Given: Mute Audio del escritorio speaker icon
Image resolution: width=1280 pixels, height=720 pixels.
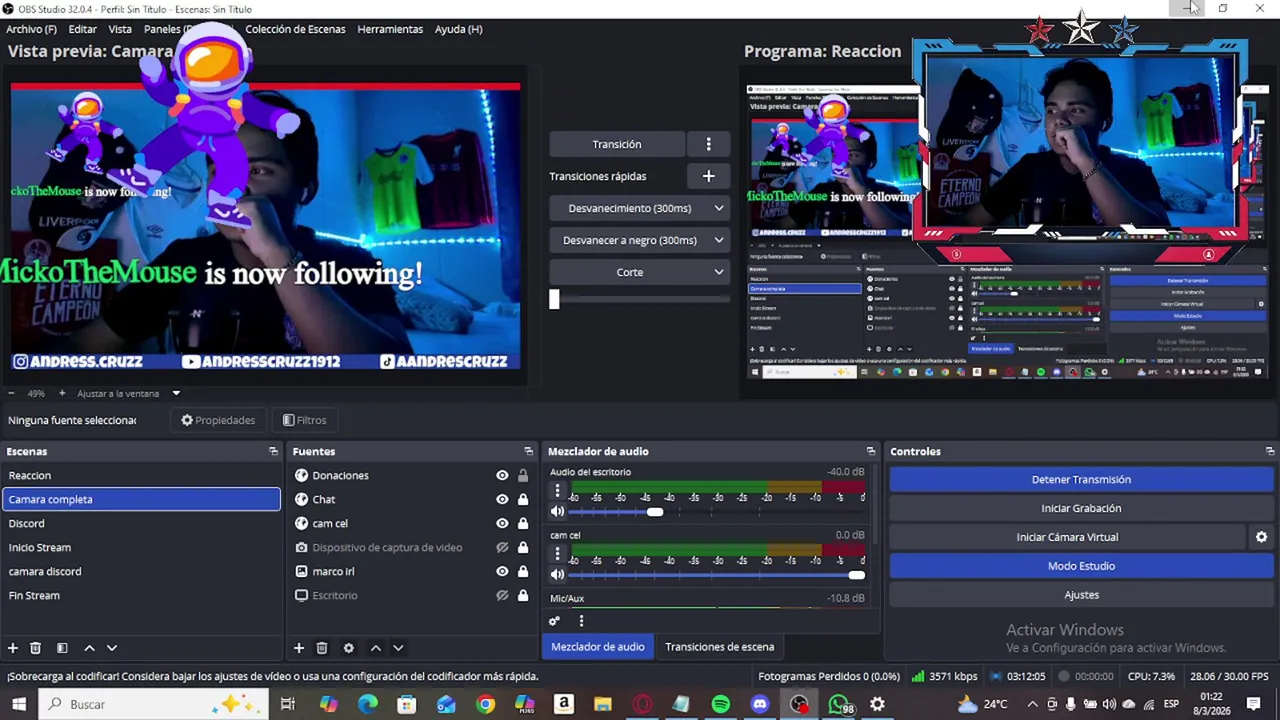Looking at the screenshot, I should coord(557,511).
